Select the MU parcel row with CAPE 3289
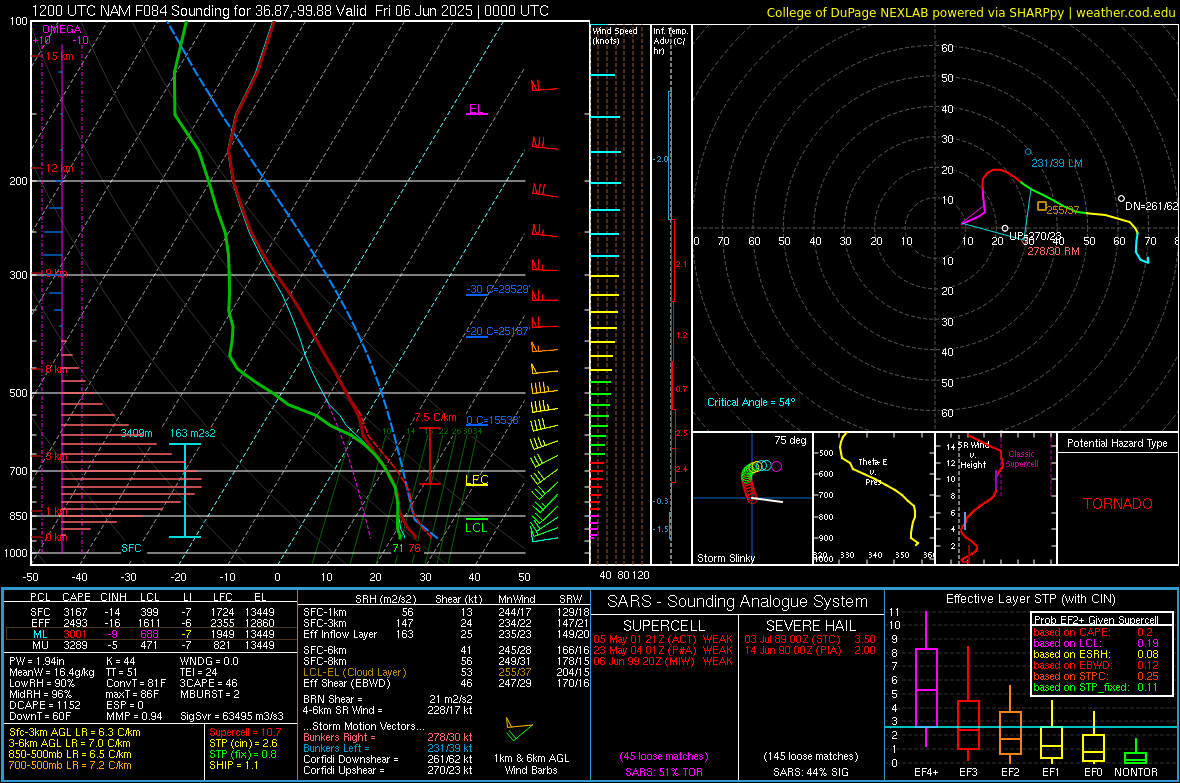This screenshot has width=1180, height=783. pos(152,645)
